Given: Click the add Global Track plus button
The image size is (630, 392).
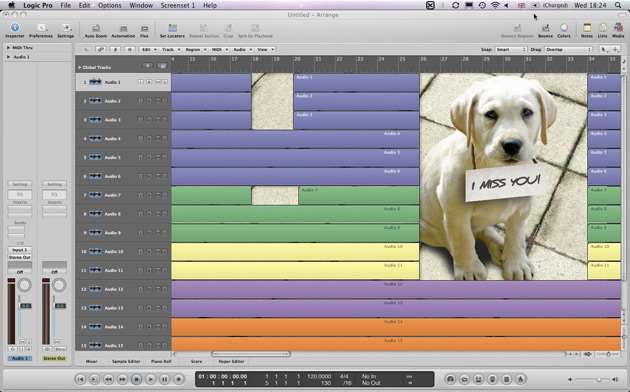Looking at the screenshot, I should [148, 65].
